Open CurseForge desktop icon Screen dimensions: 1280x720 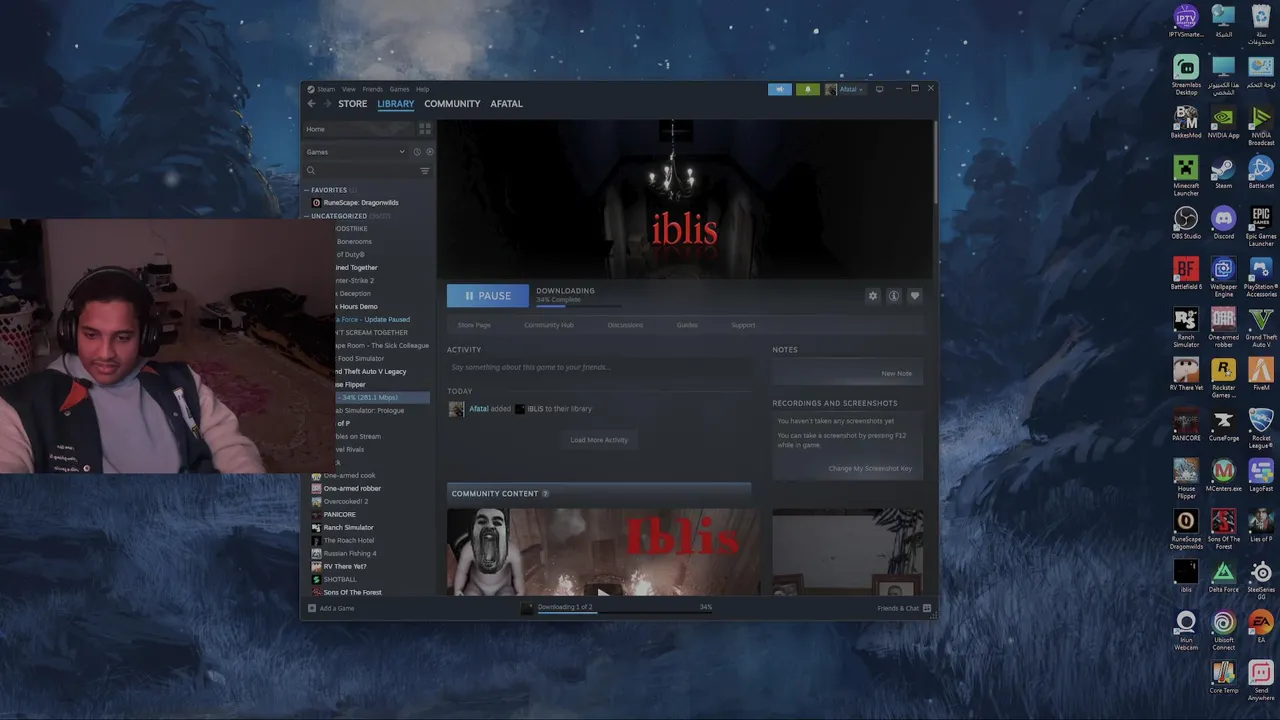[x=1223, y=424]
